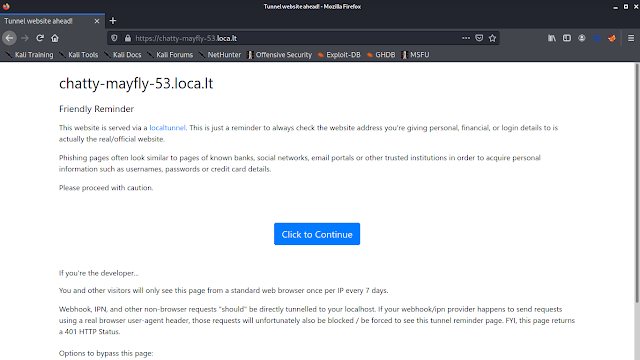Viewport: 640px width, 360px height.
Task: Open NetHunter bookmark
Action: point(220,55)
